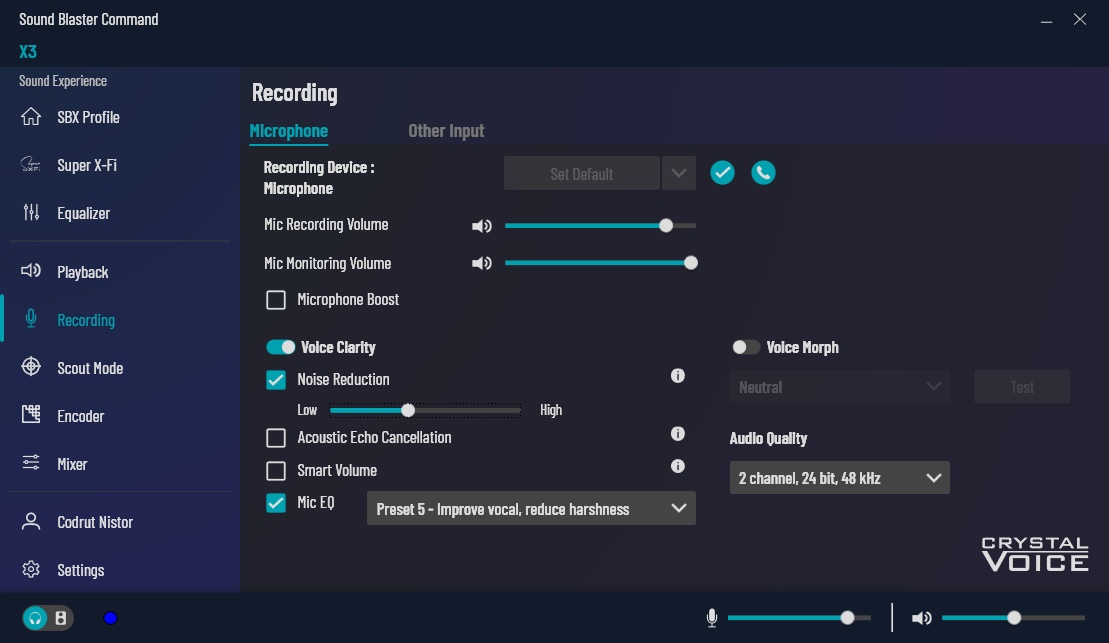This screenshot has width=1109, height=643.
Task: Enable the Smart Volume checkbox
Action: click(x=276, y=470)
